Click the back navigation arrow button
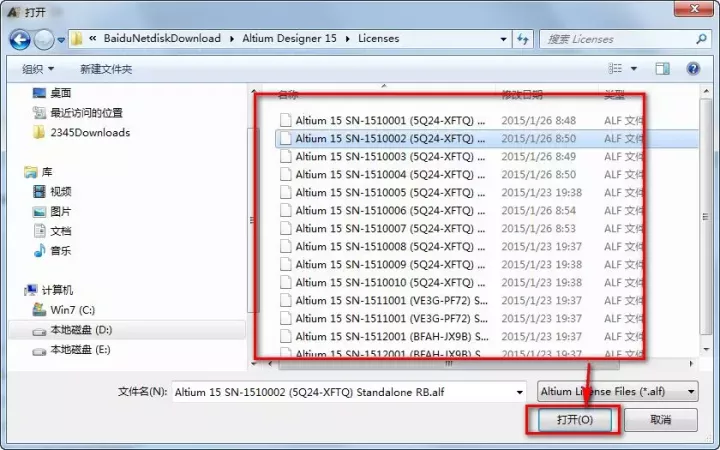 pos(19,39)
